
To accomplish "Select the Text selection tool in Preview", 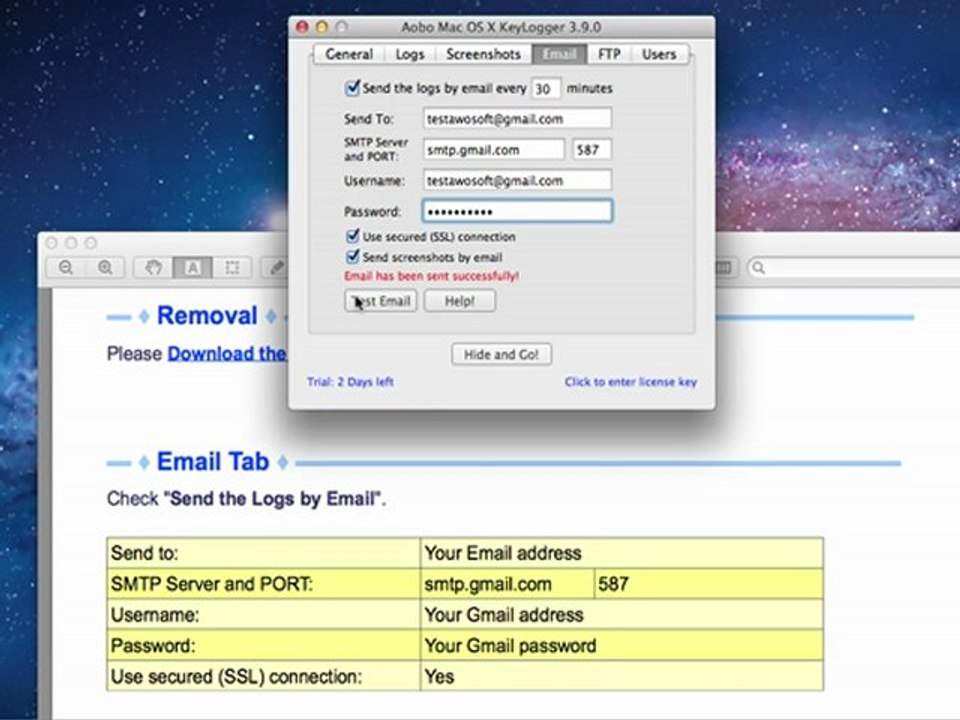I will pyautogui.click(x=192, y=268).
